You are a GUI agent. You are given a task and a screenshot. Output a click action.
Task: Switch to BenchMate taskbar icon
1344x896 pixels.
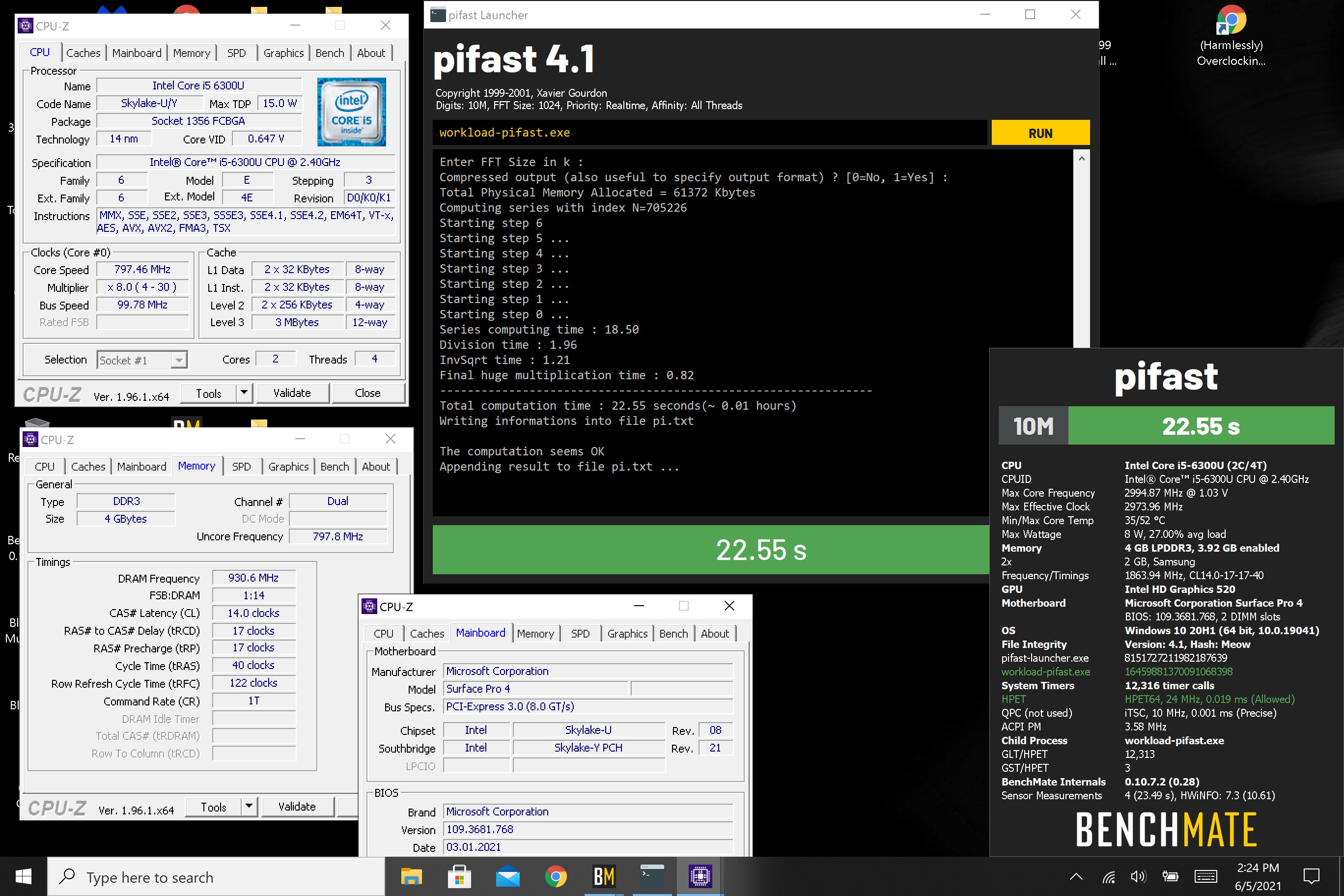603,876
